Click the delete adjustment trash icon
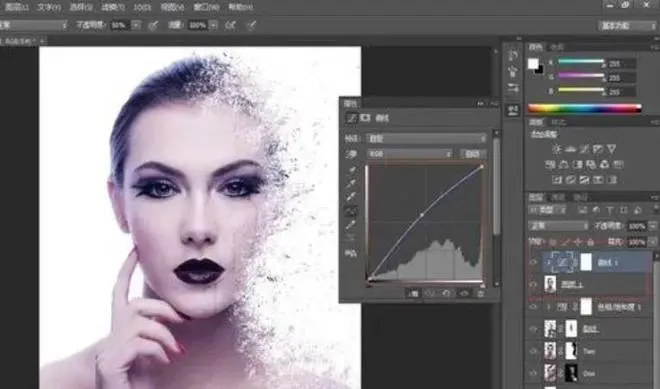 pos(480,293)
